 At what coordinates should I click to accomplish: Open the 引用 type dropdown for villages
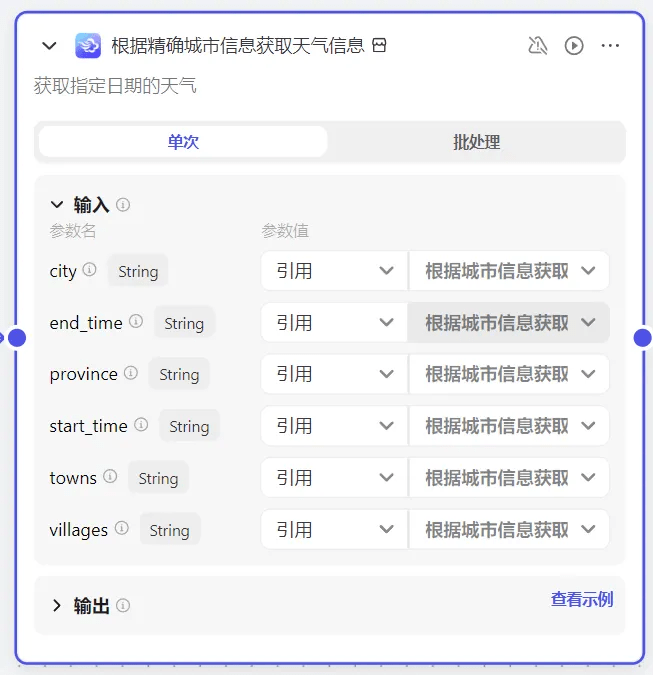point(334,529)
